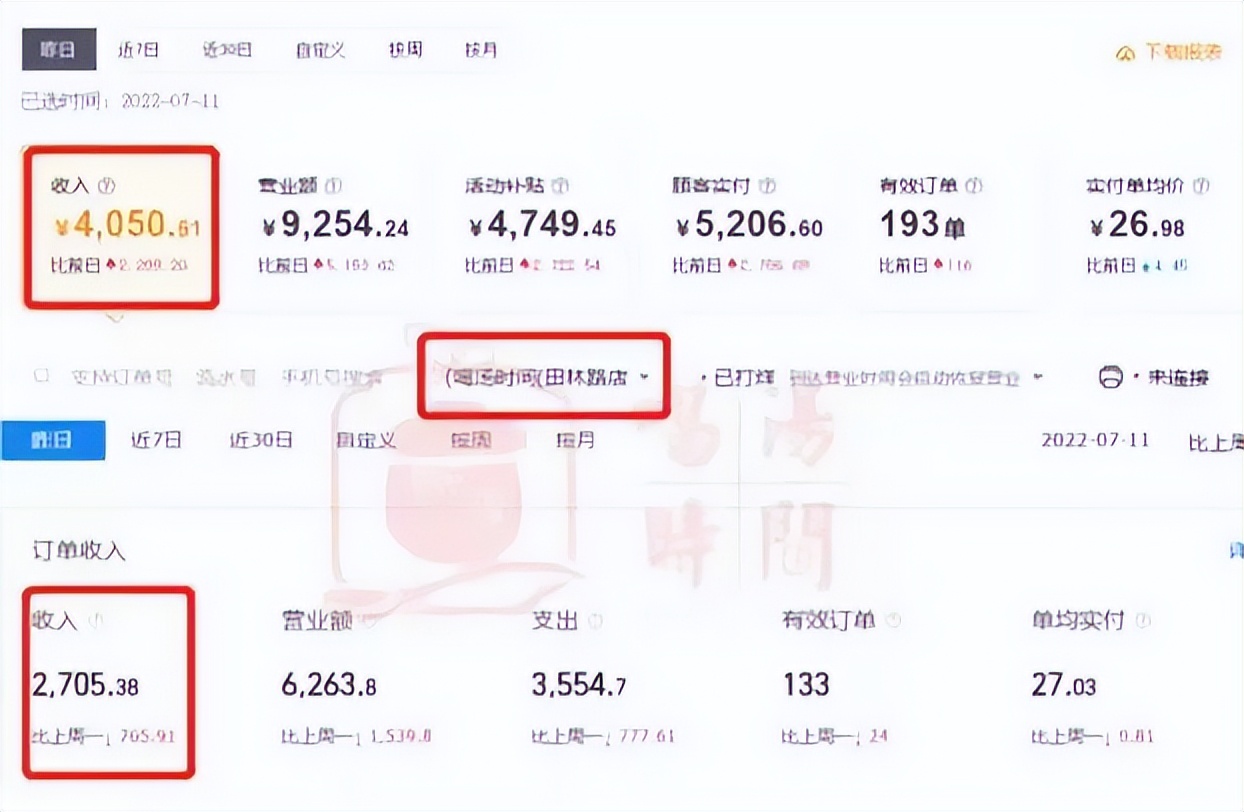Open help icon beside top 有效订单
Viewport: 1244px width, 812px height.
[975, 186]
